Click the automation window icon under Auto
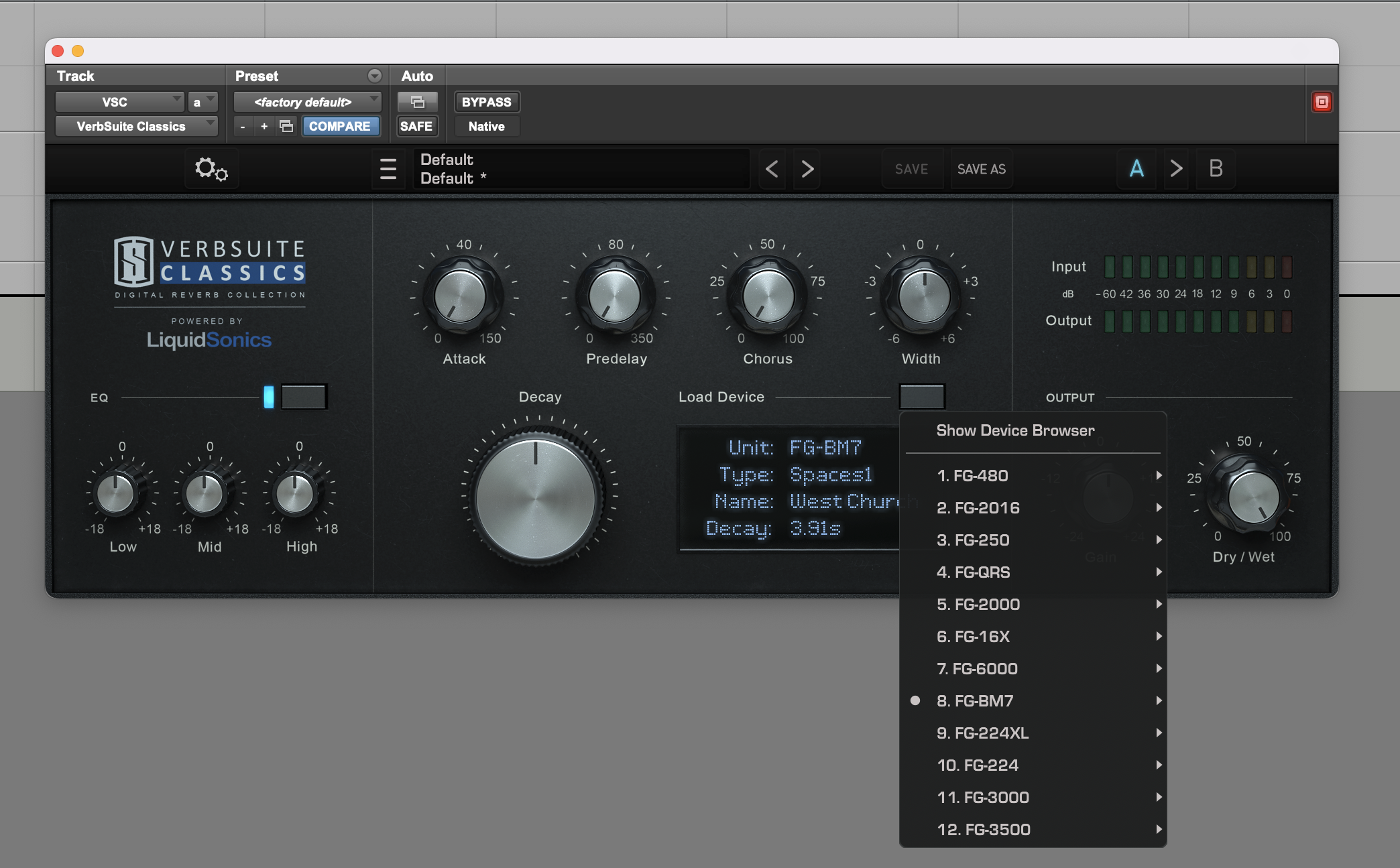1400x868 pixels. pyautogui.click(x=417, y=102)
